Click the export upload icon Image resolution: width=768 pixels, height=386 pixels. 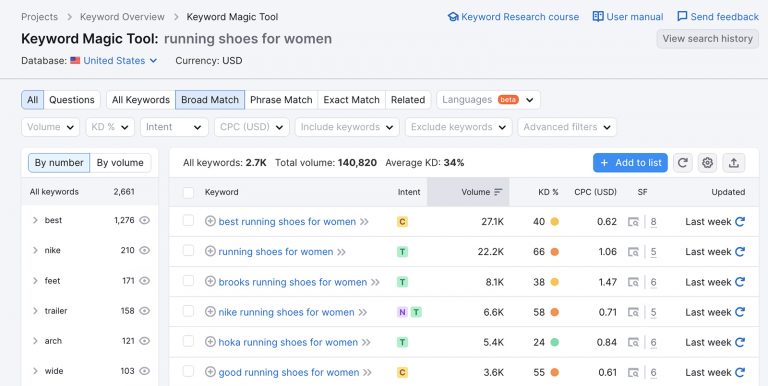coord(733,163)
